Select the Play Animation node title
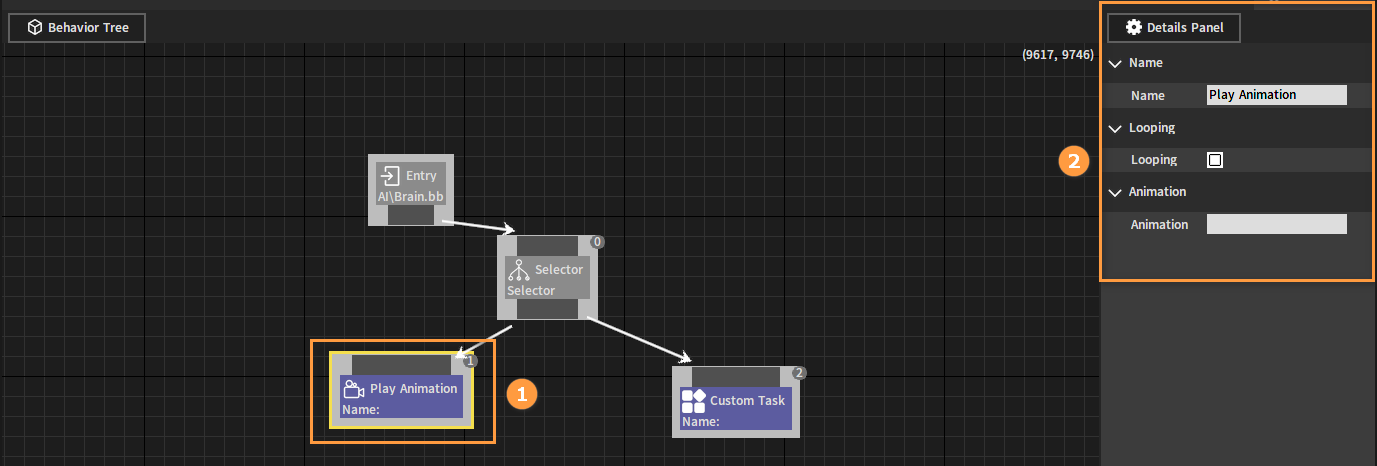The image size is (1377, 466). (x=414, y=389)
